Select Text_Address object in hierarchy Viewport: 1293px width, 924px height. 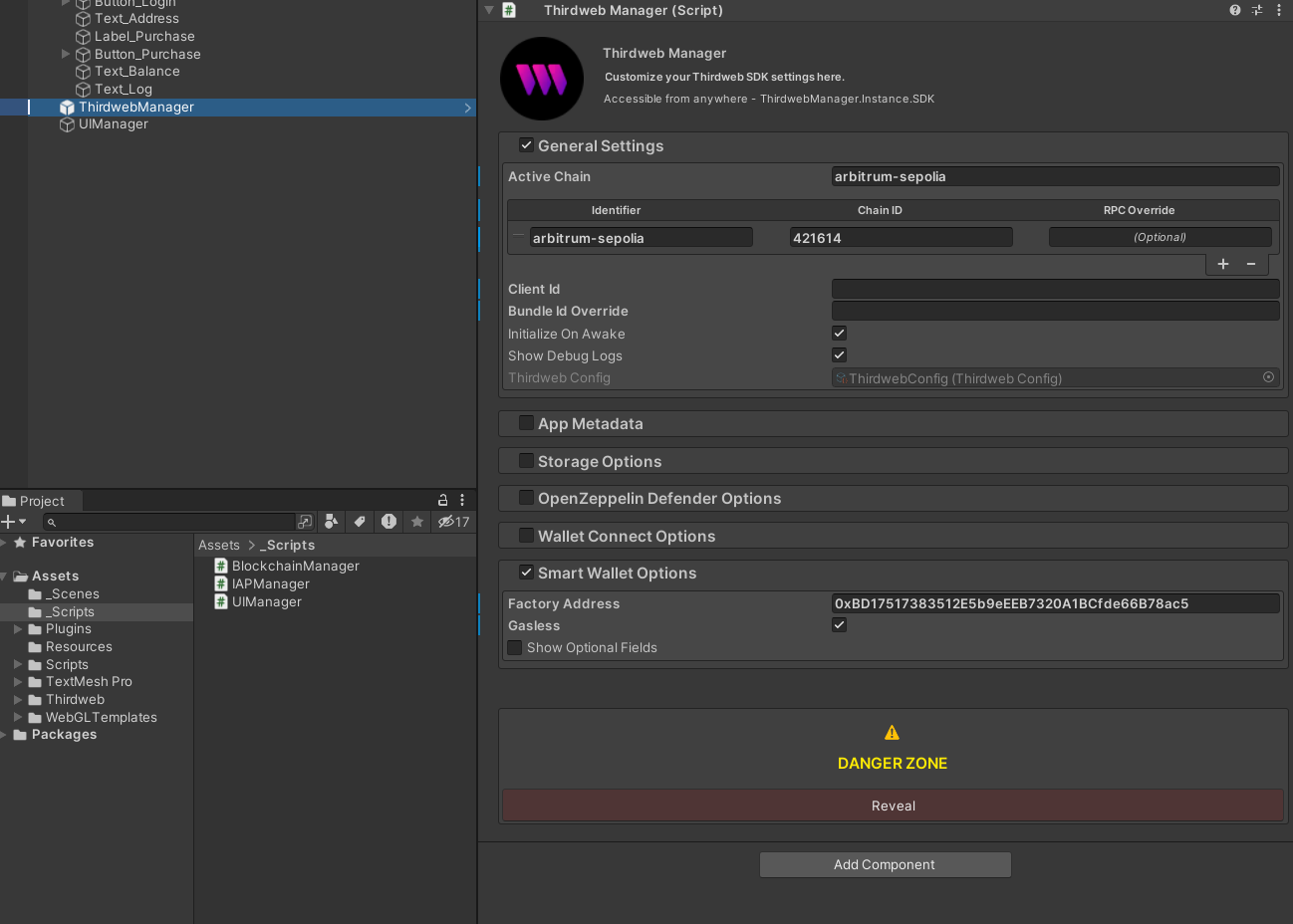(x=128, y=18)
